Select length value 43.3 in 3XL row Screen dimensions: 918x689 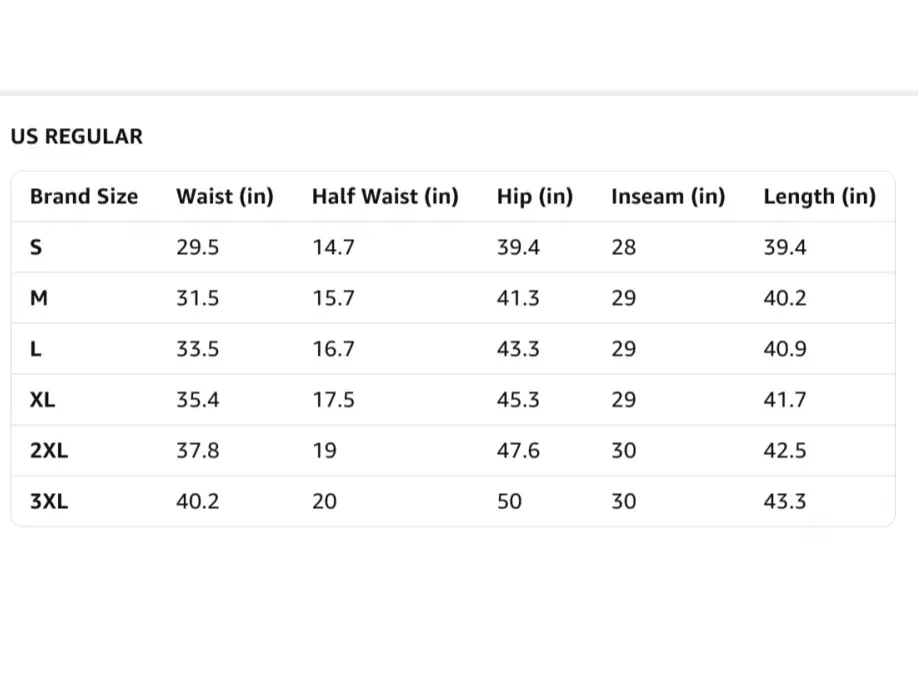(x=785, y=502)
